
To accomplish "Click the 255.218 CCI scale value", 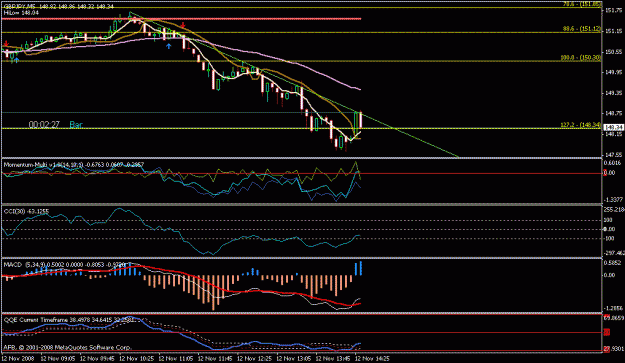I will 614,210.
